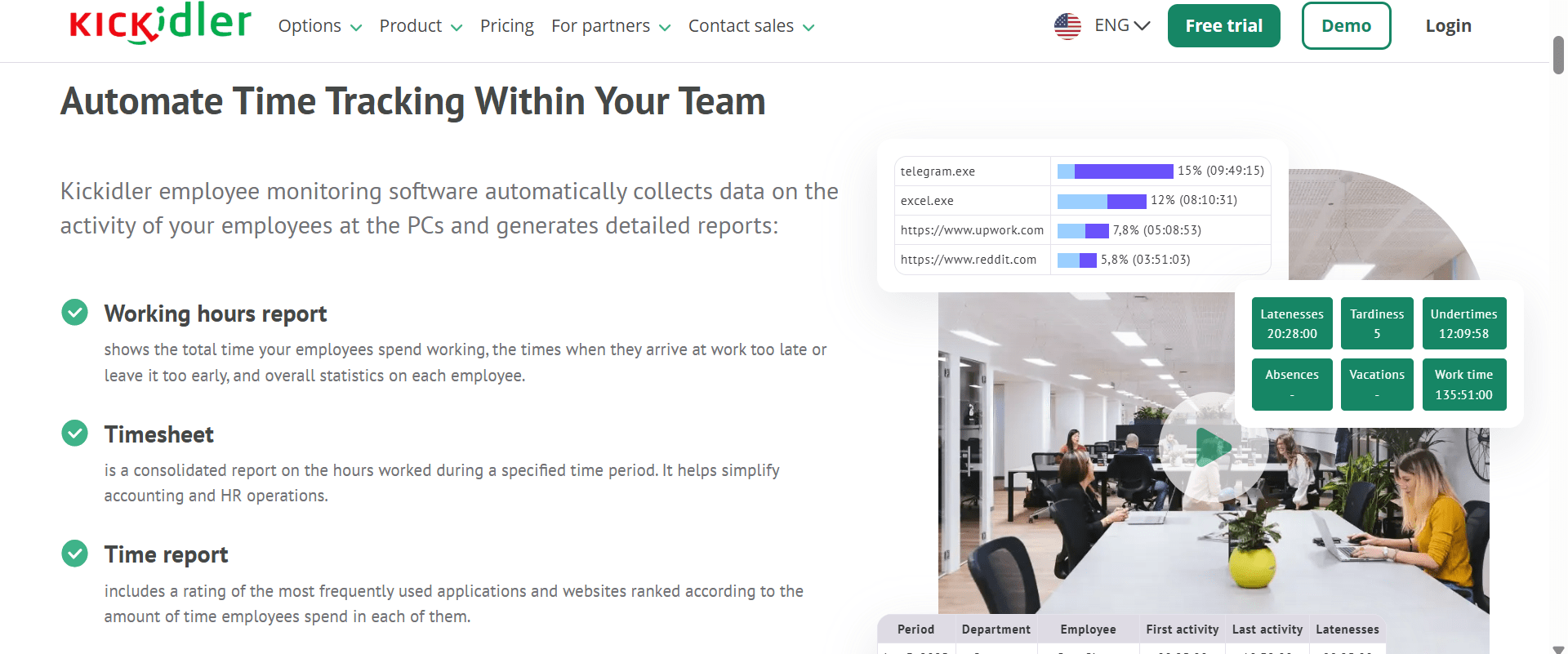Click the US flag language icon
The width and height of the screenshot is (1568, 654).
(1067, 26)
